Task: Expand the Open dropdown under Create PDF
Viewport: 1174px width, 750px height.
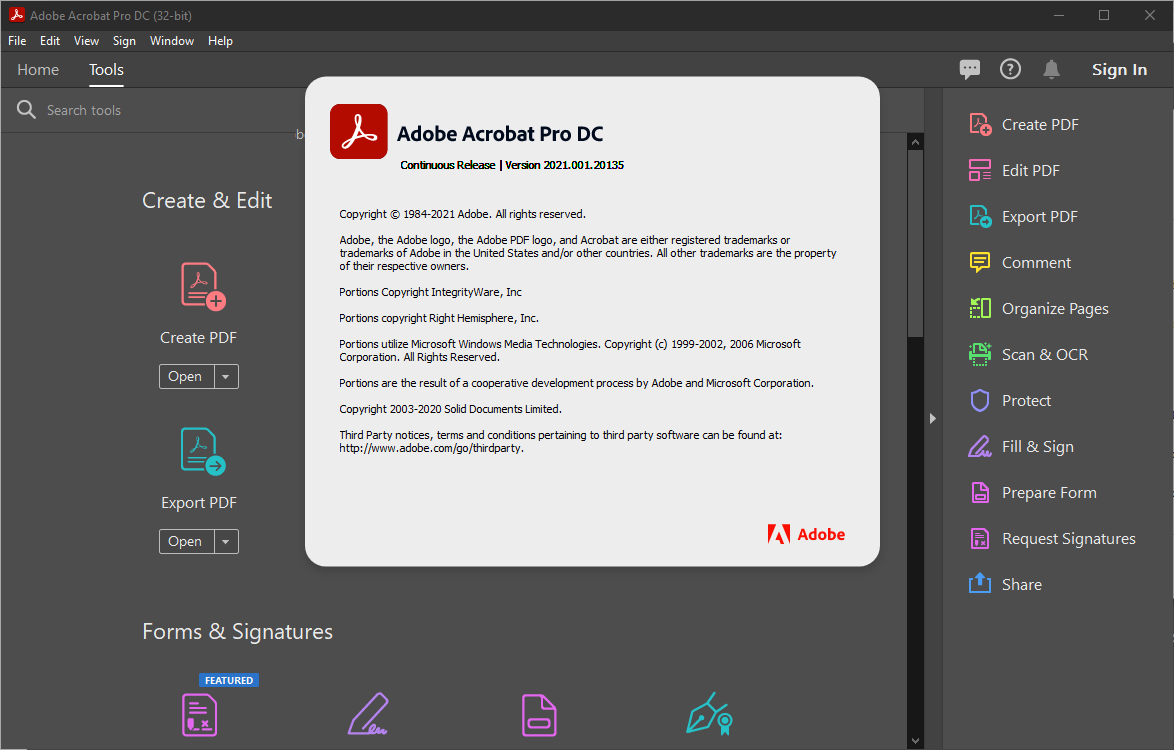Action: 225,376
